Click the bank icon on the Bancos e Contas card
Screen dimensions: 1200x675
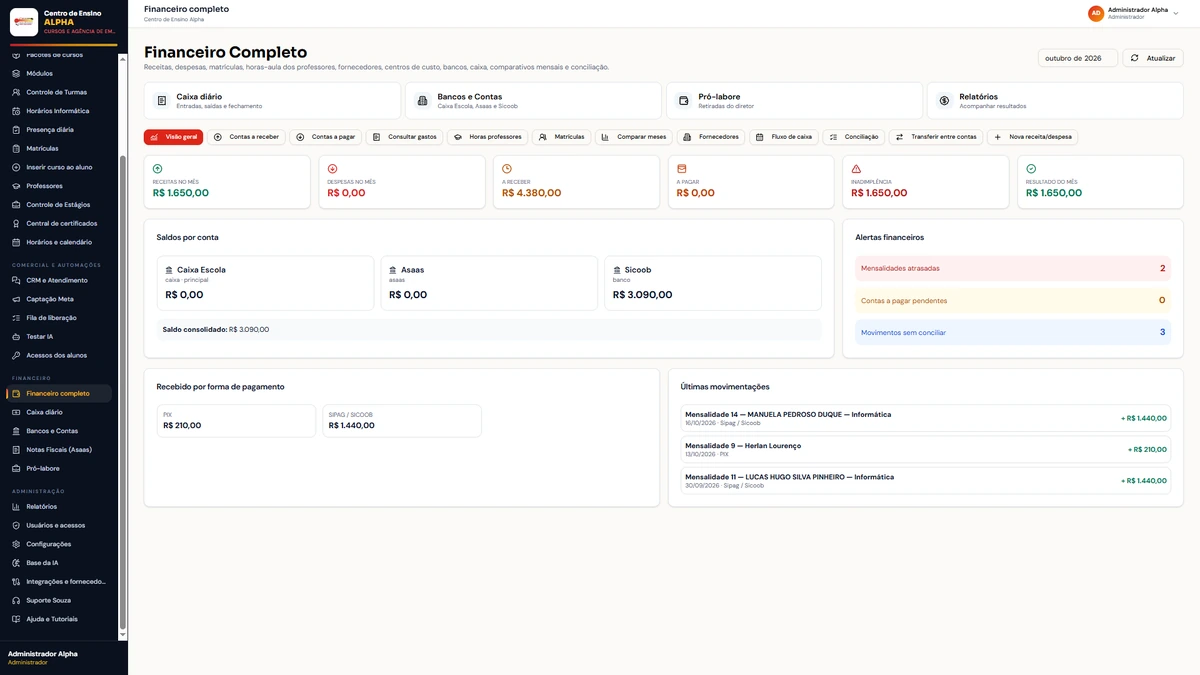click(x=423, y=101)
